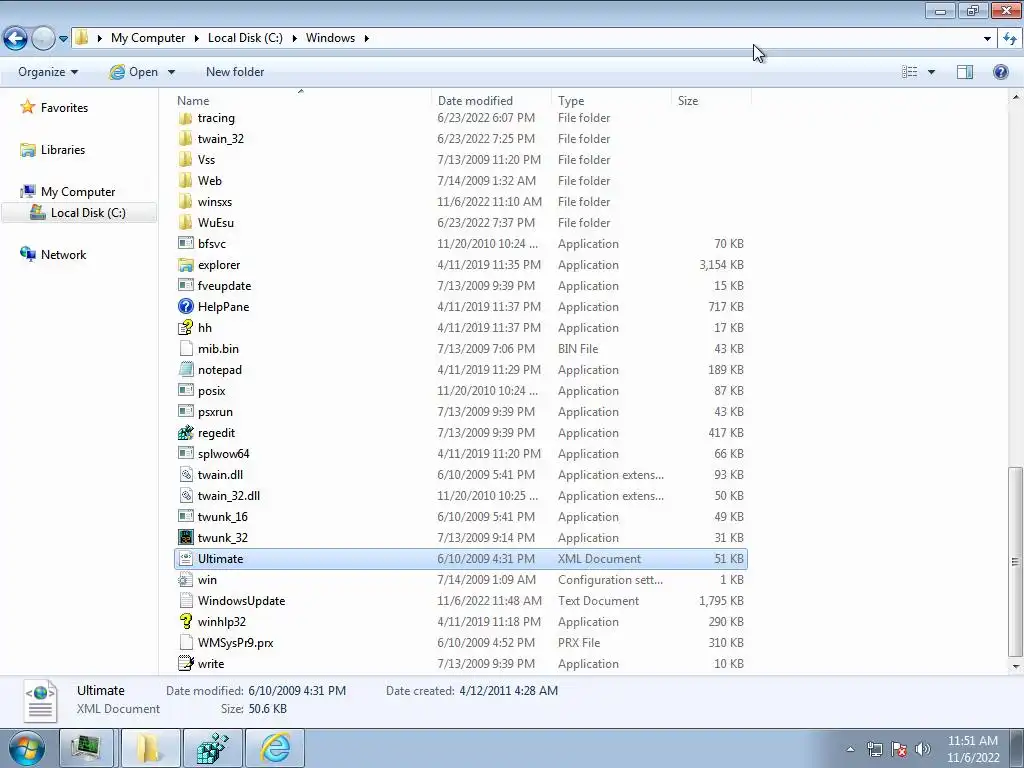Select the hh application icon
The width and height of the screenshot is (1024, 768).
click(x=185, y=327)
